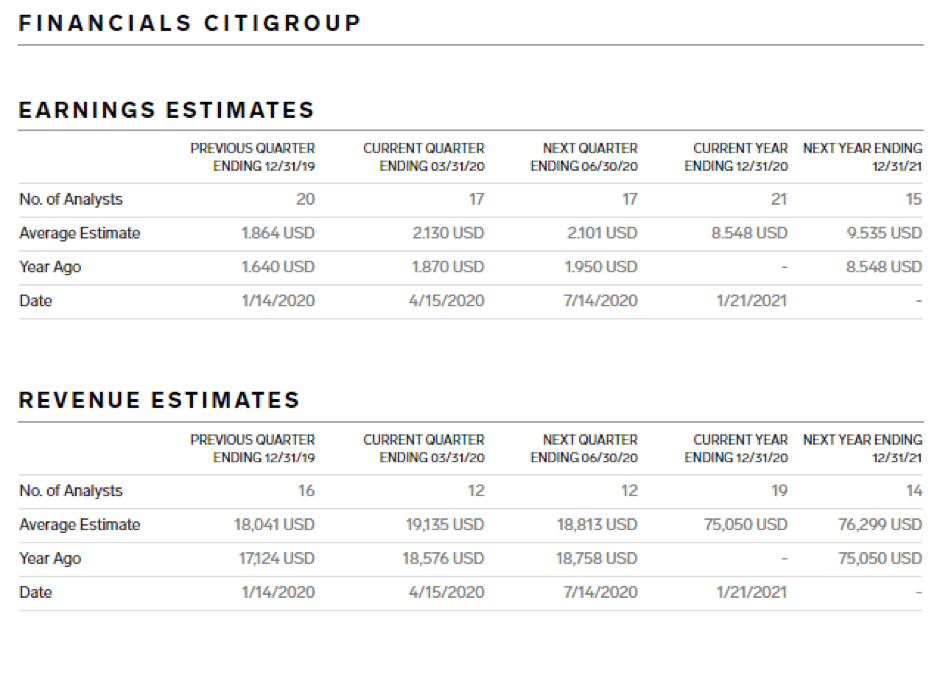Click the 2.130 USD earnings estimate cell
Image resolution: width=939 pixels, height=693 pixels.
pyautogui.click(x=448, y=233)
